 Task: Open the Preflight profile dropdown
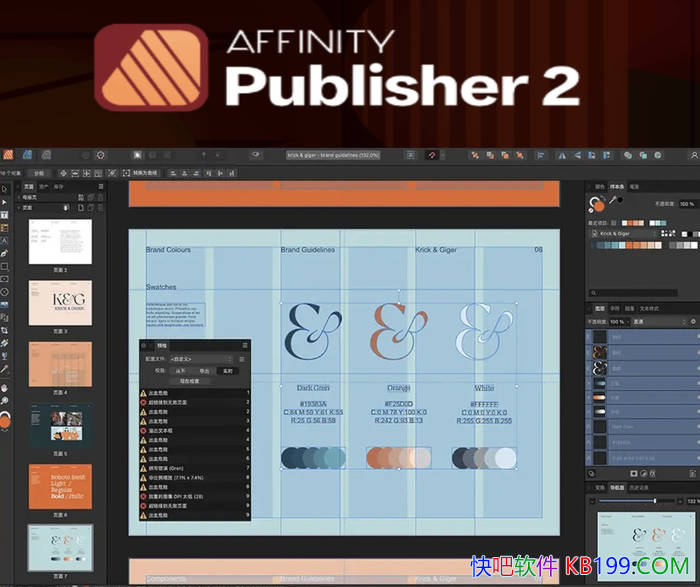click(201, 359)
